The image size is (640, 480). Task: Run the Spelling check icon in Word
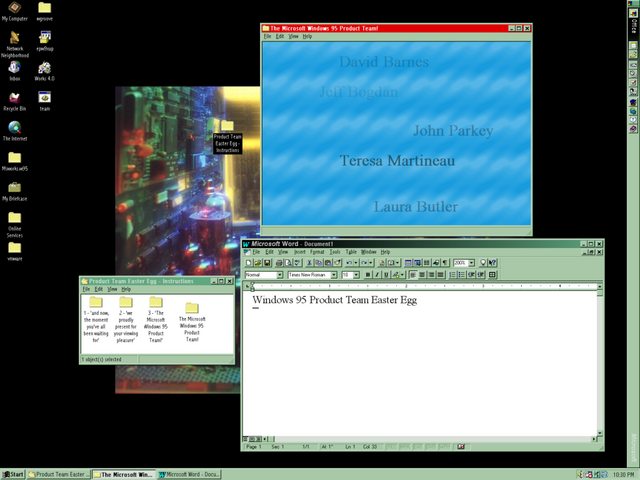298,263
